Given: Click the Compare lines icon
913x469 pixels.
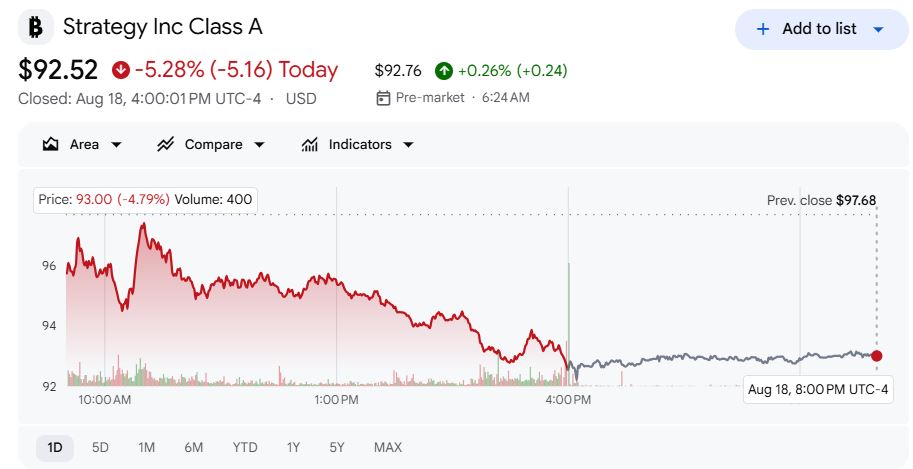Looking at the screenshot, I should point(165,144).
